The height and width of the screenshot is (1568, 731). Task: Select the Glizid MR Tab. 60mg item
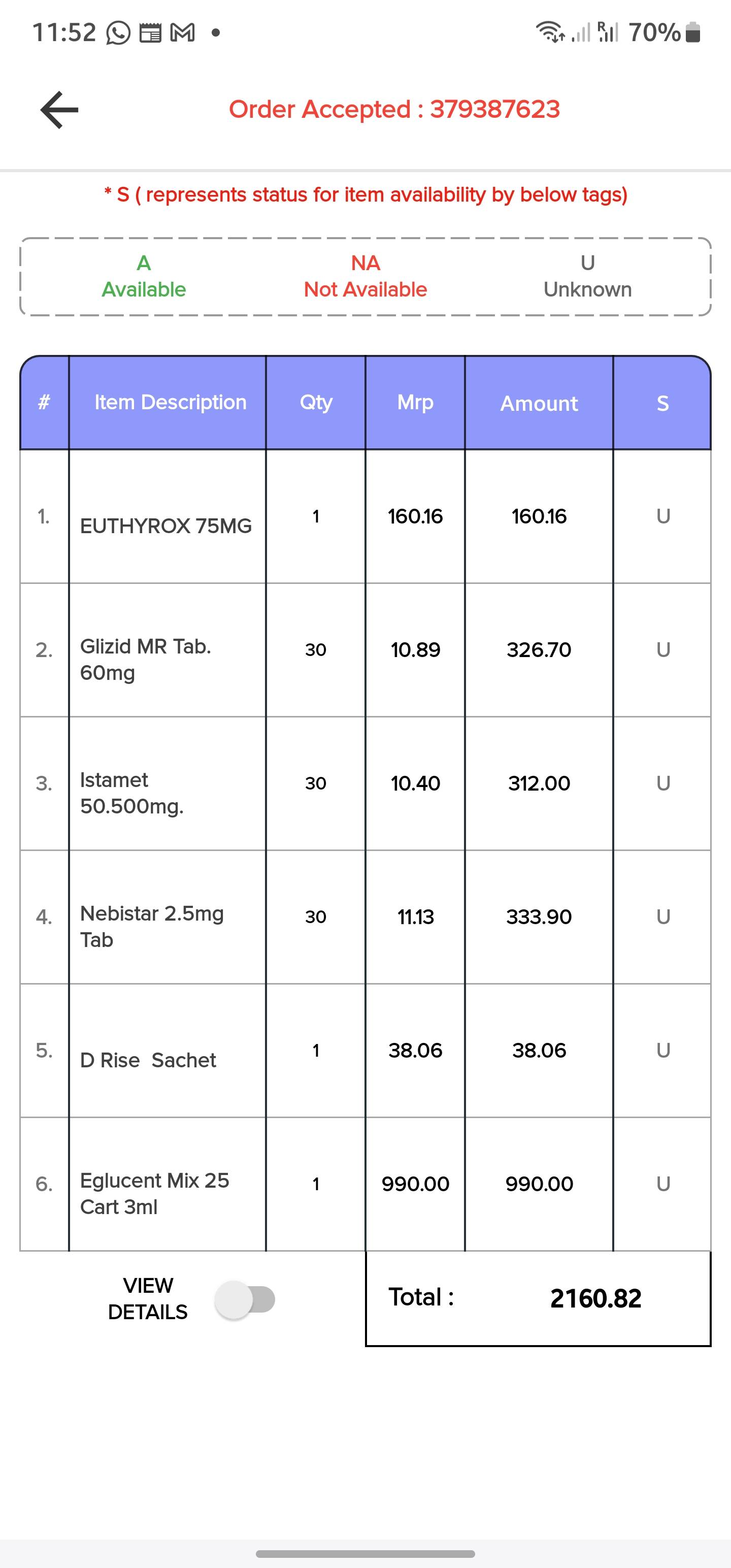(x=146, y=659)
